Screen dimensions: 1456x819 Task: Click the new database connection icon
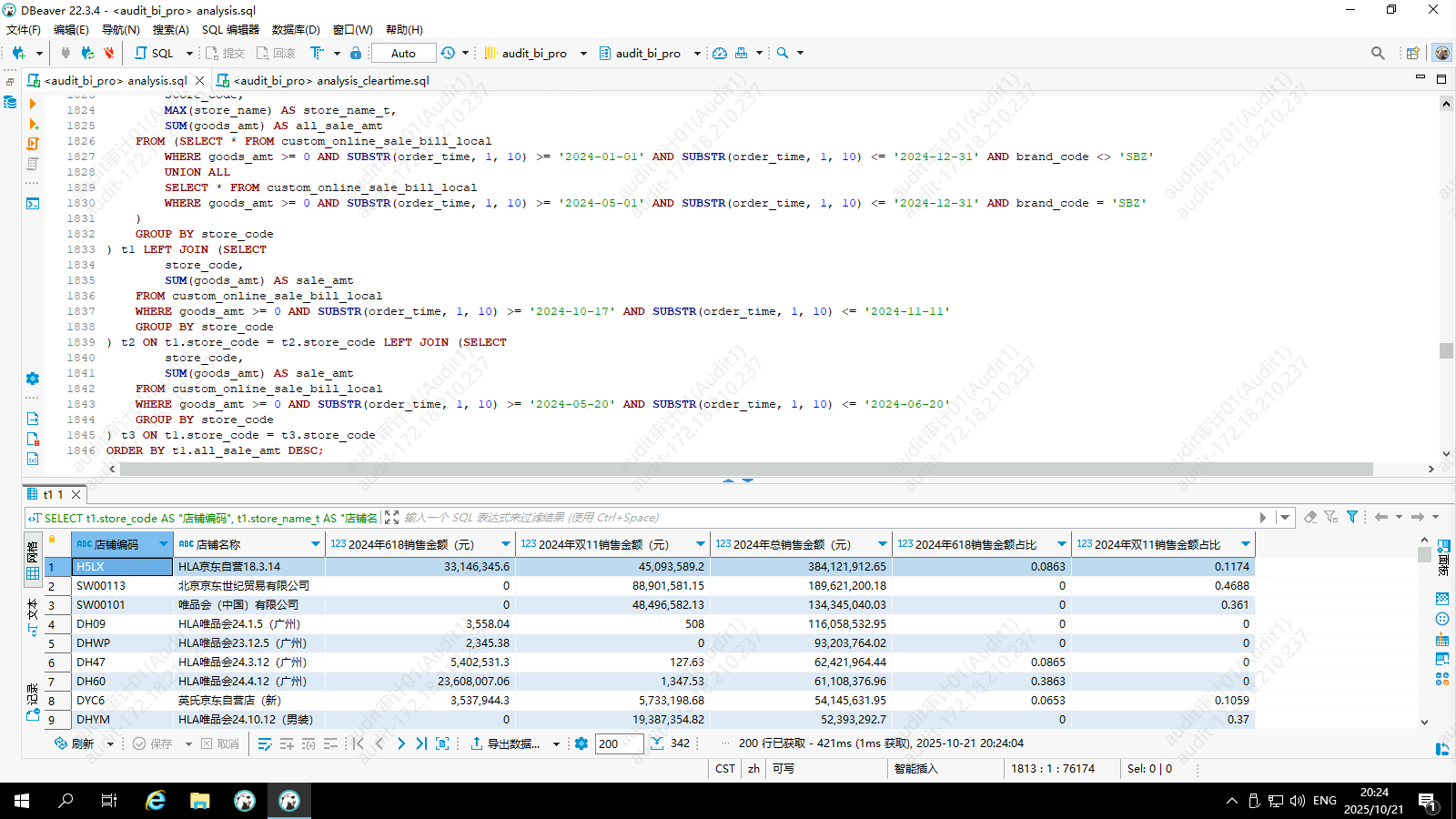(18, 53)
